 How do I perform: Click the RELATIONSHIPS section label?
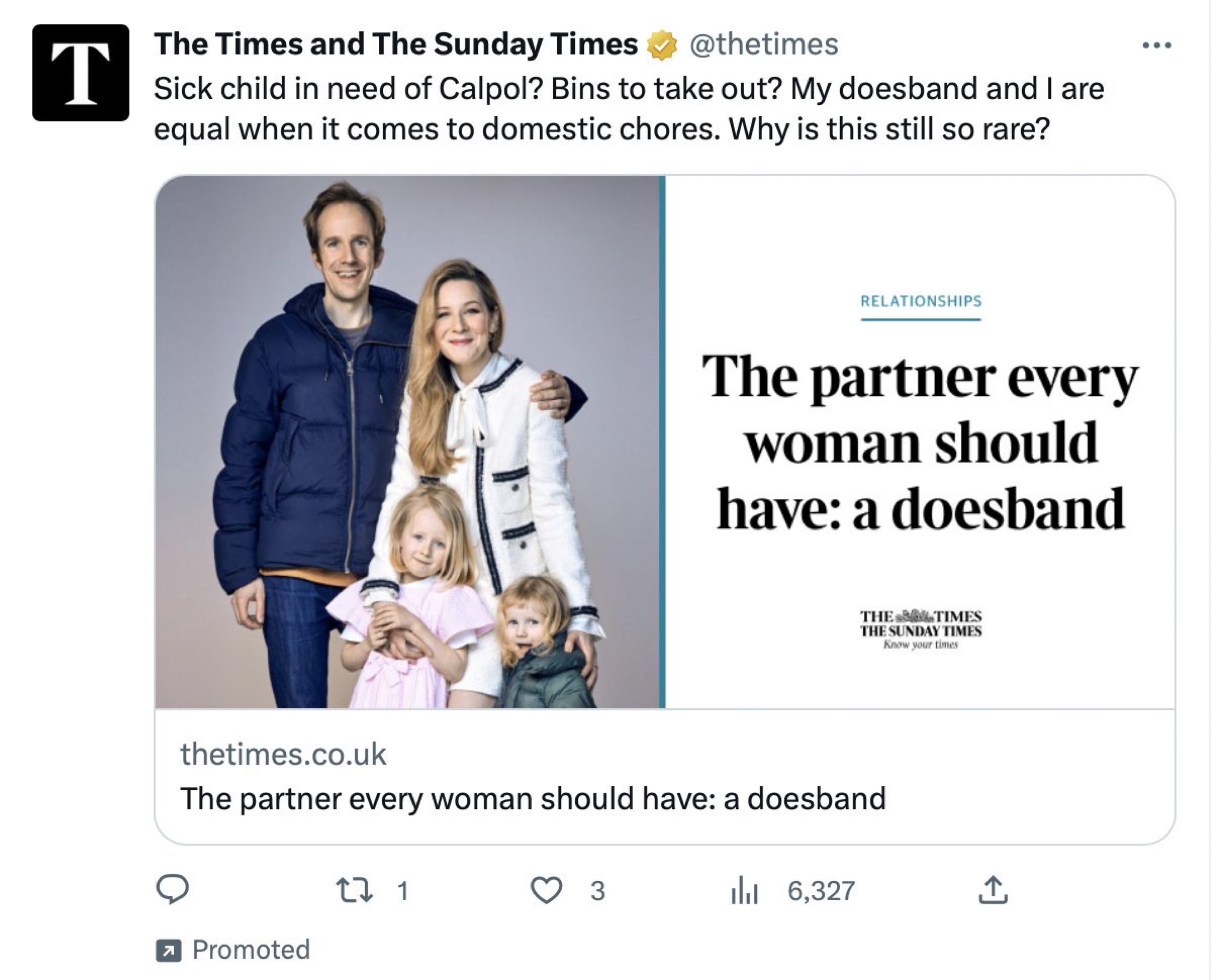[921, 301]
